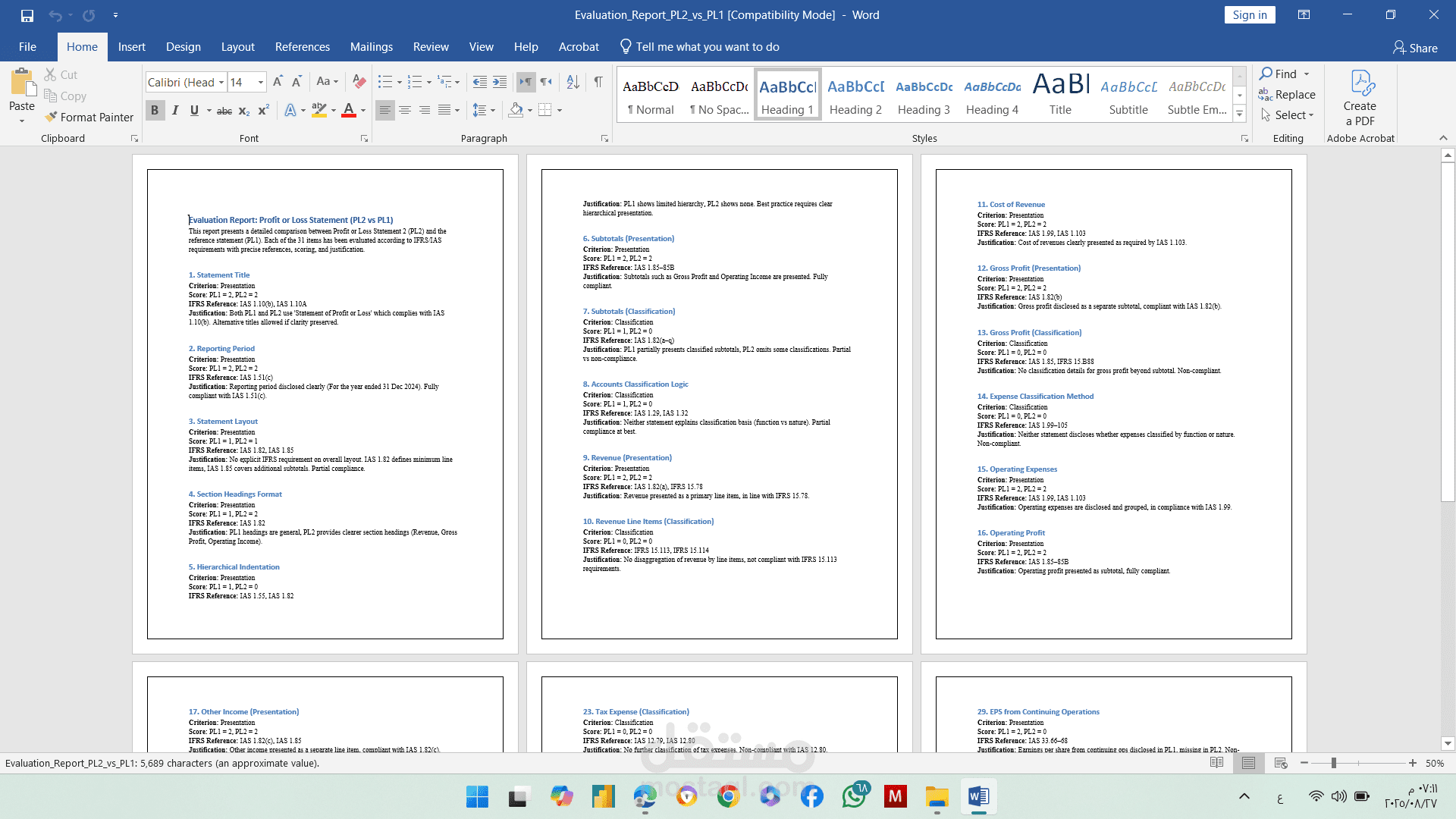The height and width of the screenshot is (819, 1456).
Task: Click the Save icon in title bar
Action: [27, 15]
